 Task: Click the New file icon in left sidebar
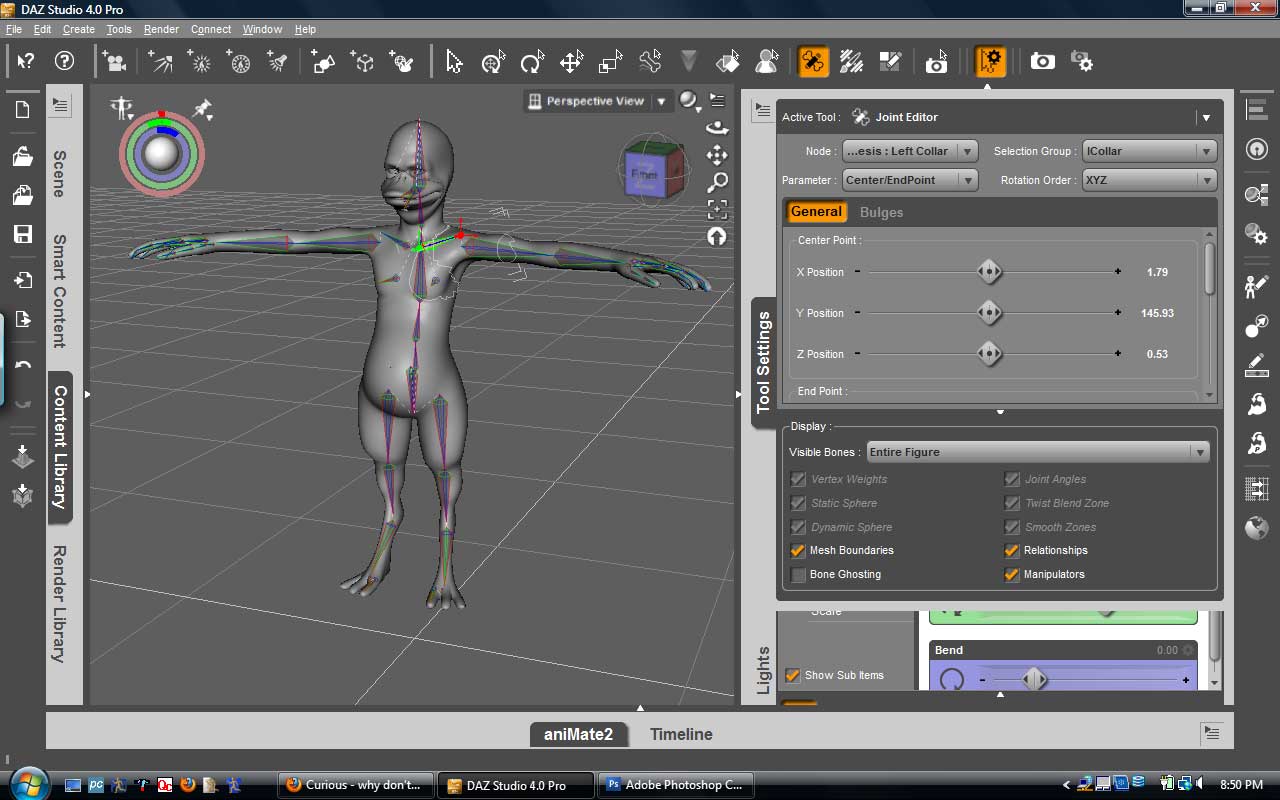pyautogui.click(x=22, y=110)
